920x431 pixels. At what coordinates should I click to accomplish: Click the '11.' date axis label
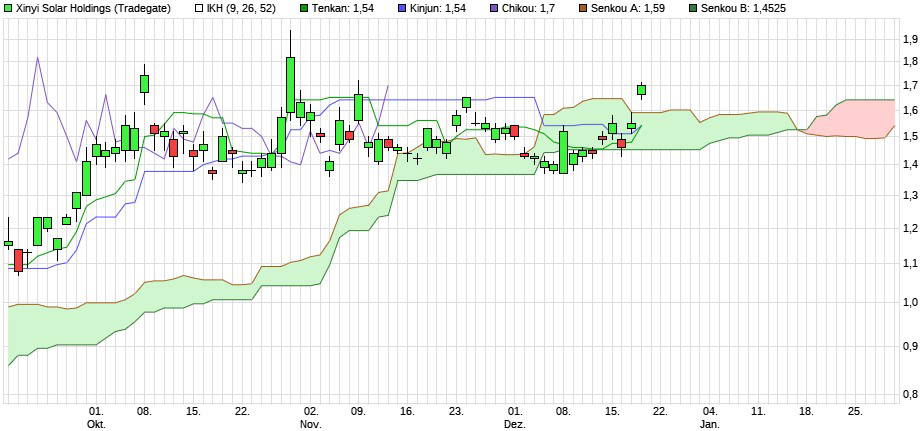pyautogui.click(x=758, y=412)
